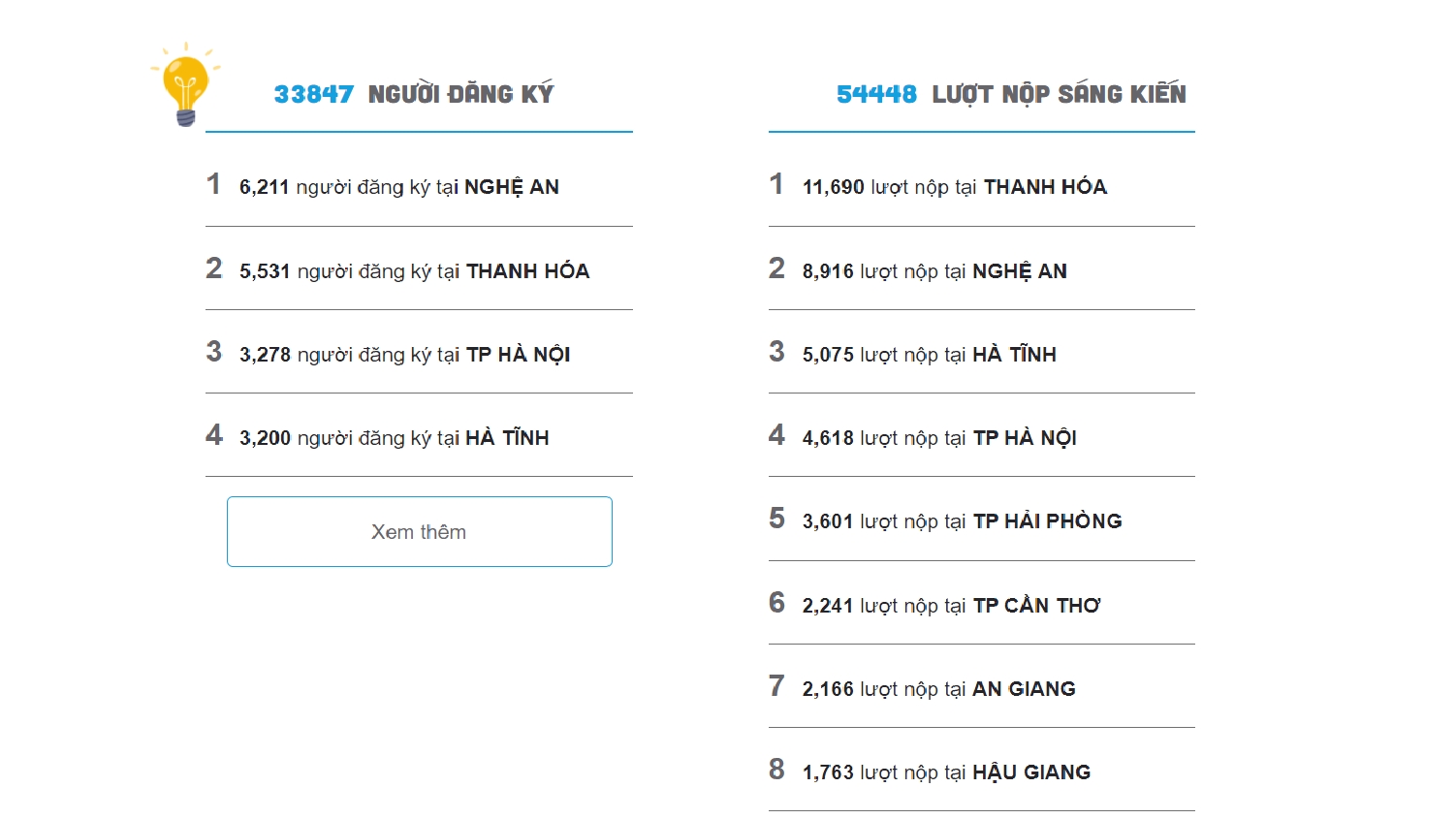Screen dimensions: 1456x819
Task: Click the yellow lightbulb icon
Action: [185, 87]
